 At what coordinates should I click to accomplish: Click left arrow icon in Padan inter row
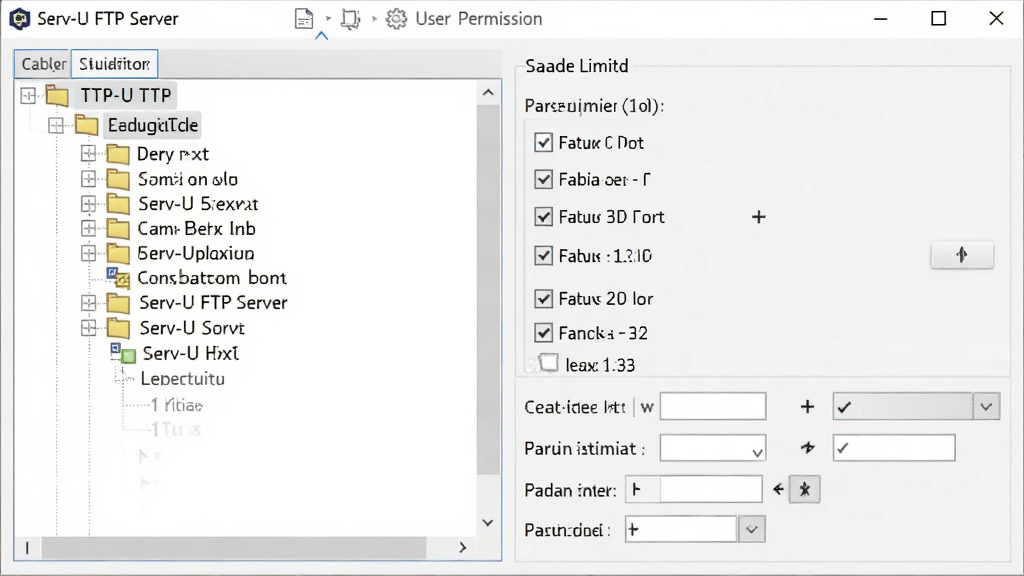[778, 489]
